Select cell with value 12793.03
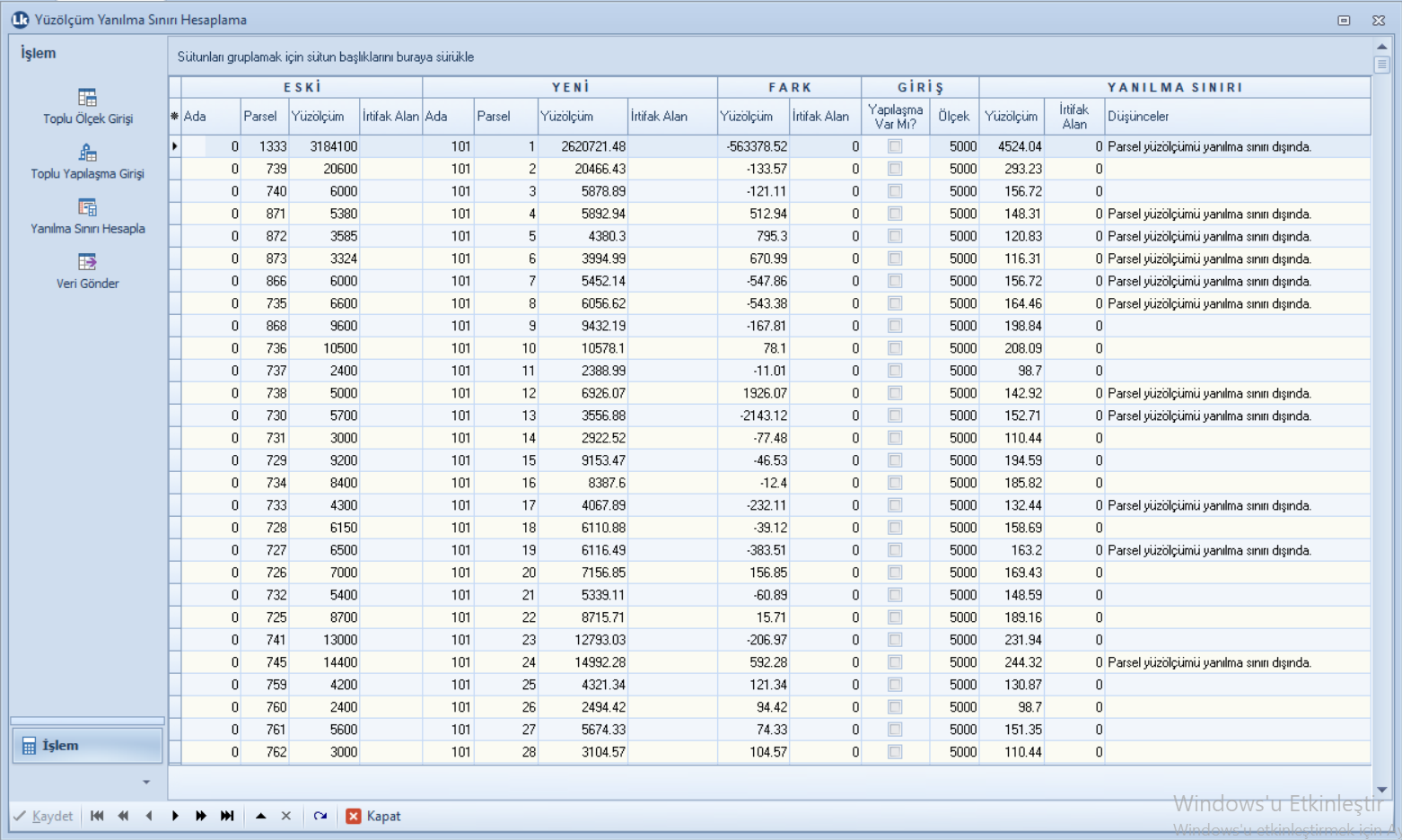 (583, 640)
